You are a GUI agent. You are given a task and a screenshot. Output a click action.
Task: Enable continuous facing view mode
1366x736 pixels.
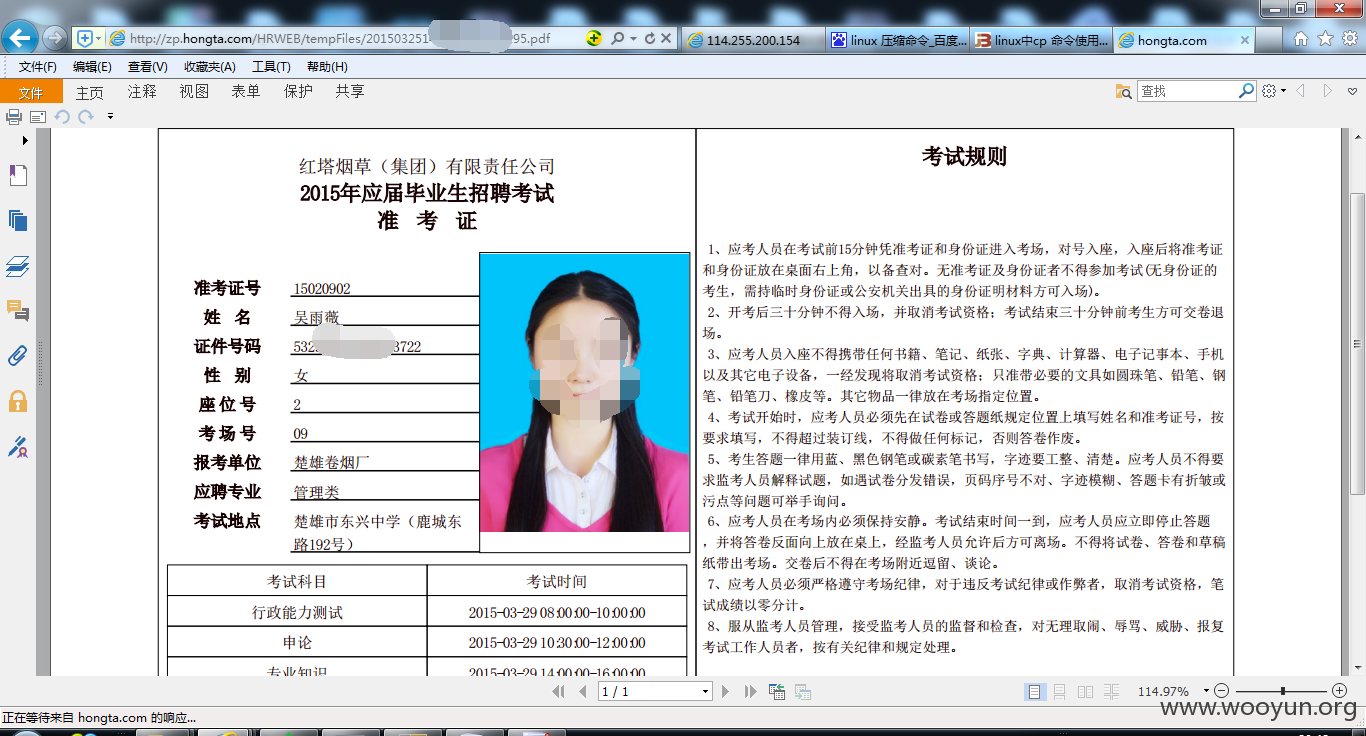1110,691
